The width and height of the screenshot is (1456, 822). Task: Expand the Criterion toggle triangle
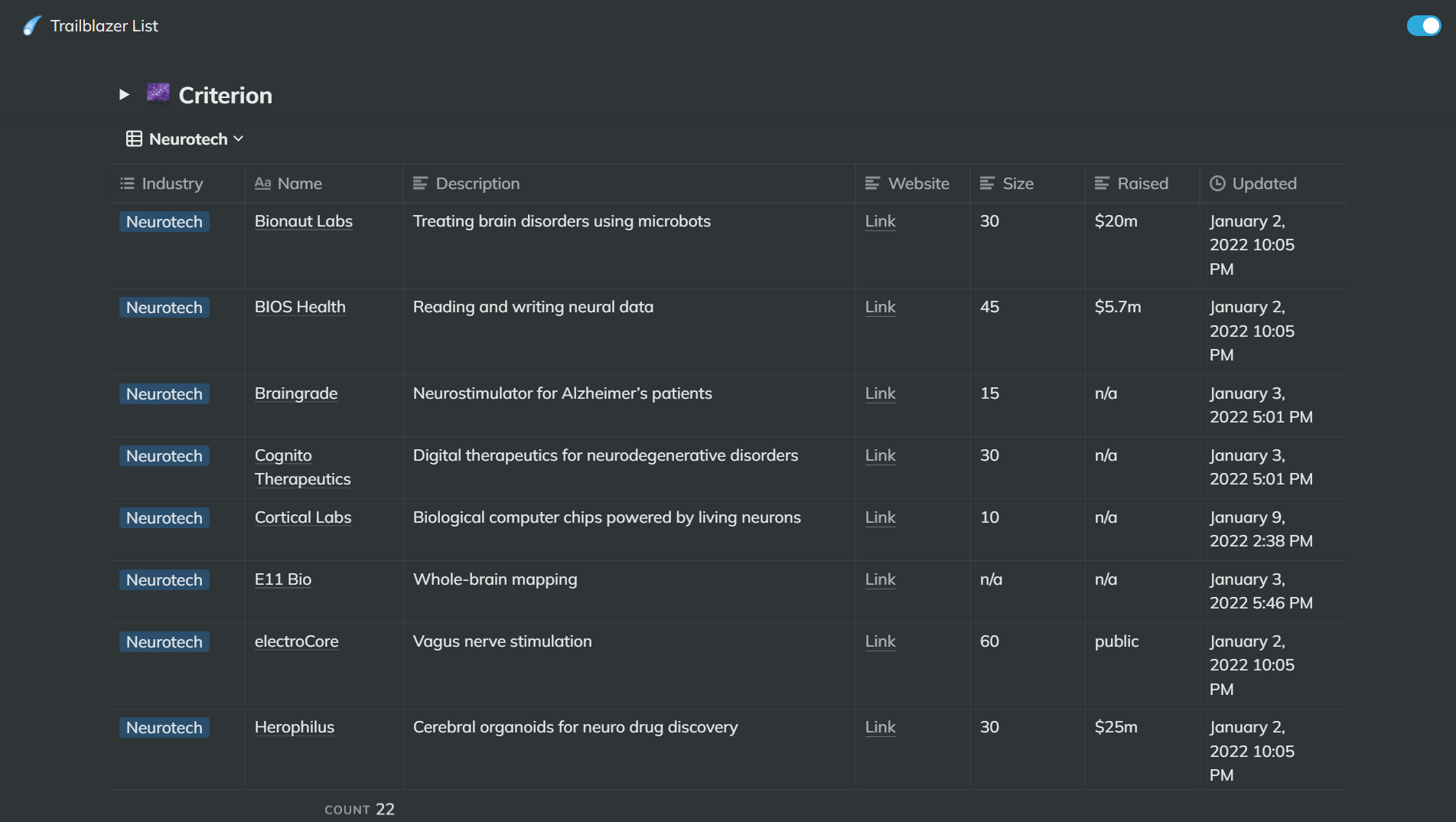coord(124,95)
